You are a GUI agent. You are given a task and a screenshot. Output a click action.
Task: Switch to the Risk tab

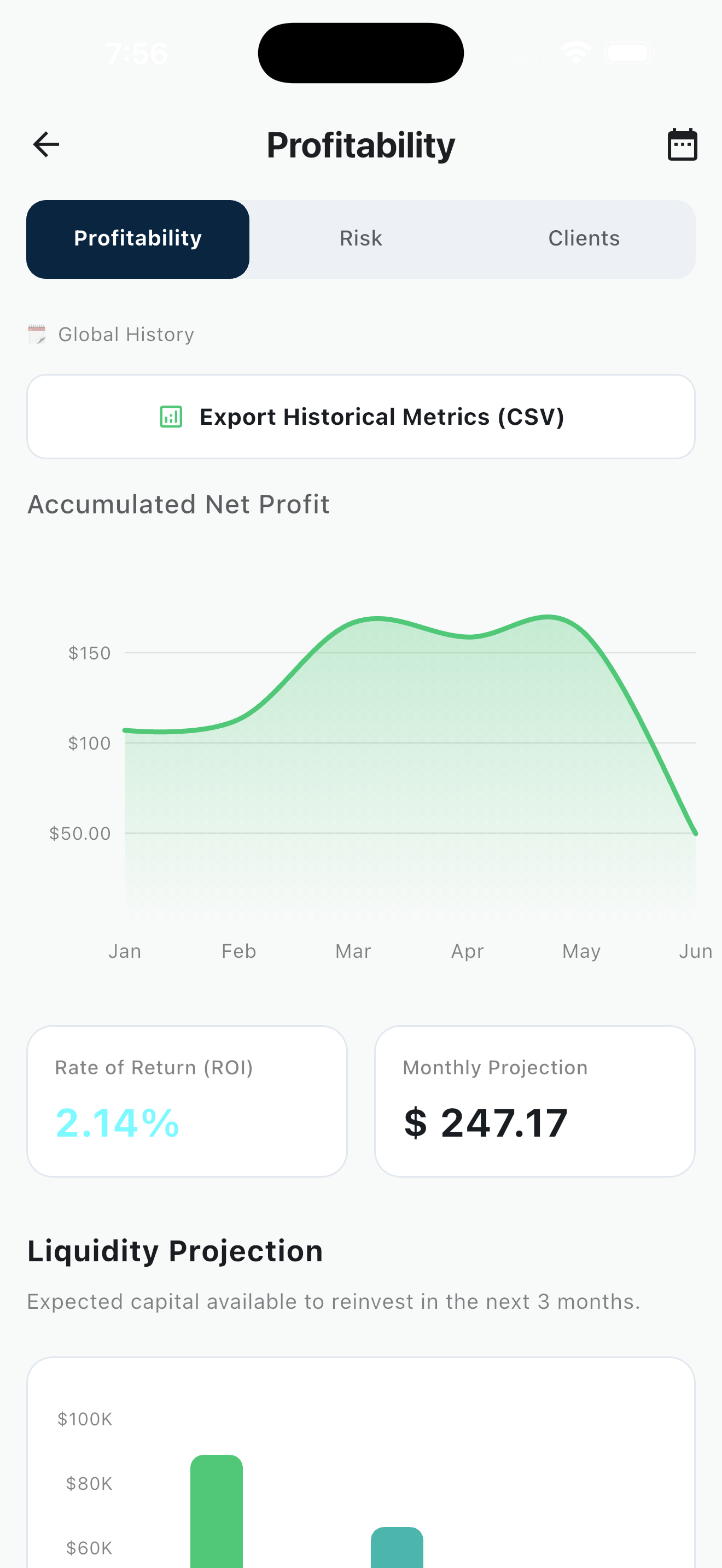pyautogui.click(x=360, y=238)
